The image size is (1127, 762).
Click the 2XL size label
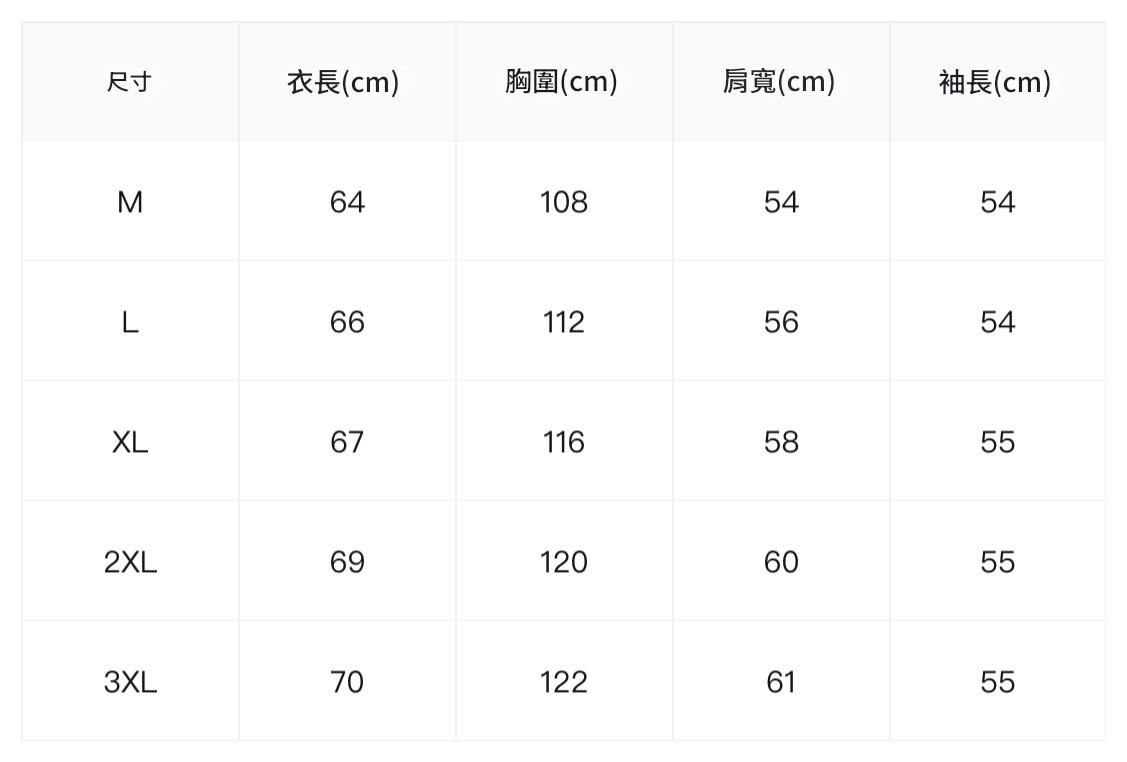point(130,562)
